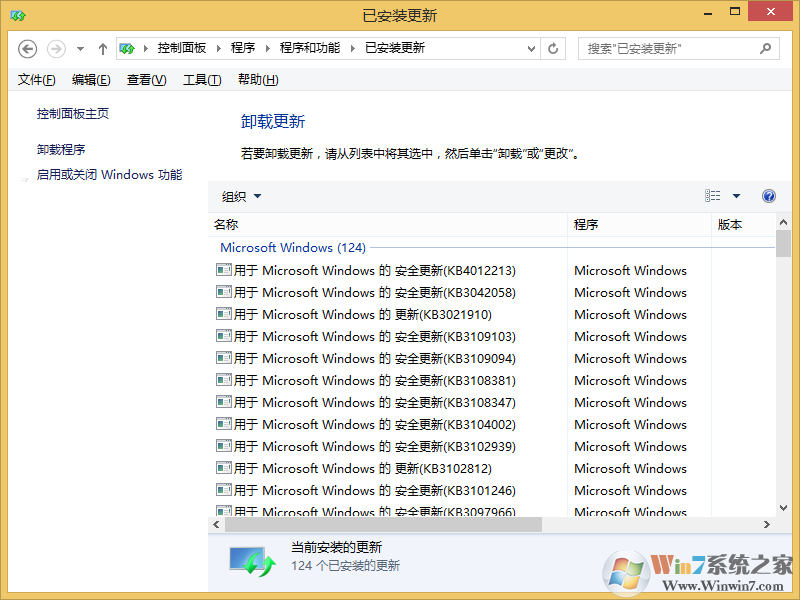Open the address bar history dropdown
800x600 pixels.
coord(532,48)
